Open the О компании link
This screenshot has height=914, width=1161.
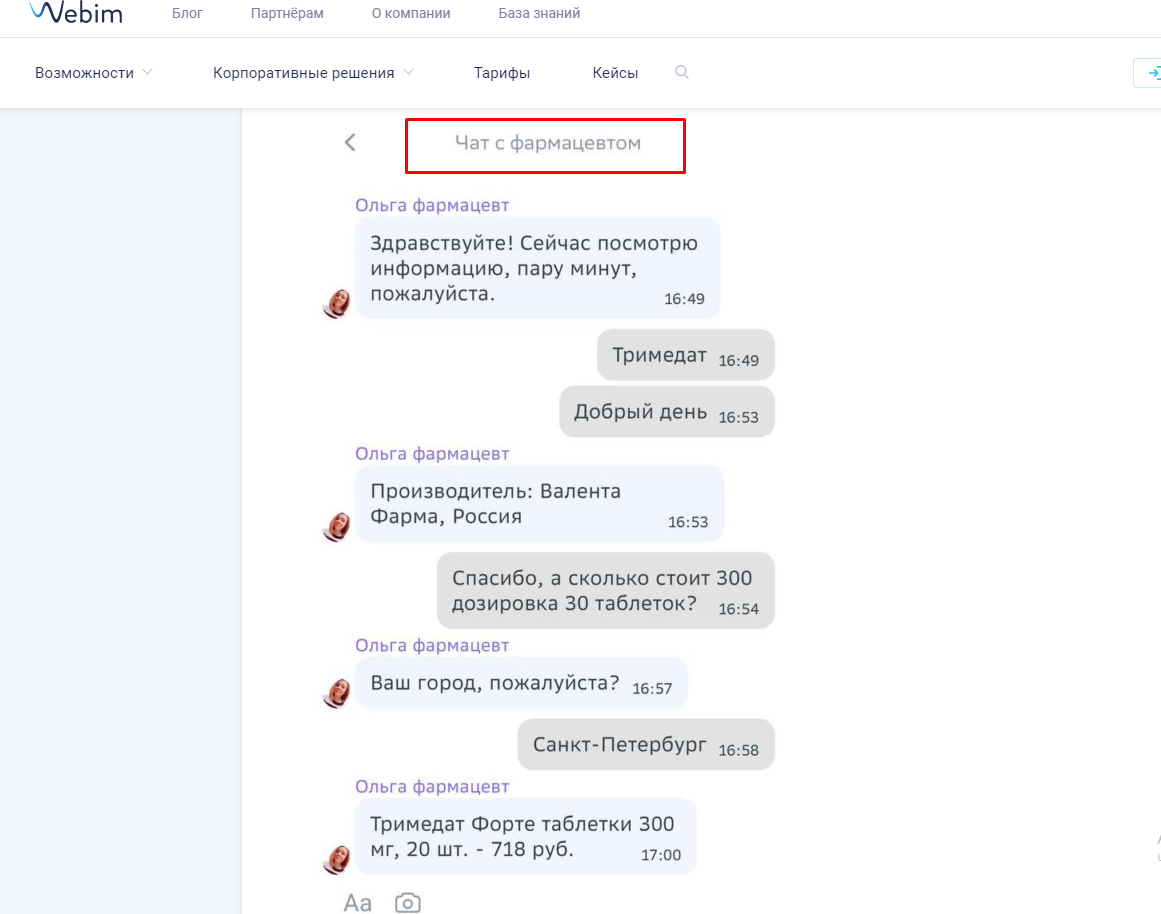point(411,13)
